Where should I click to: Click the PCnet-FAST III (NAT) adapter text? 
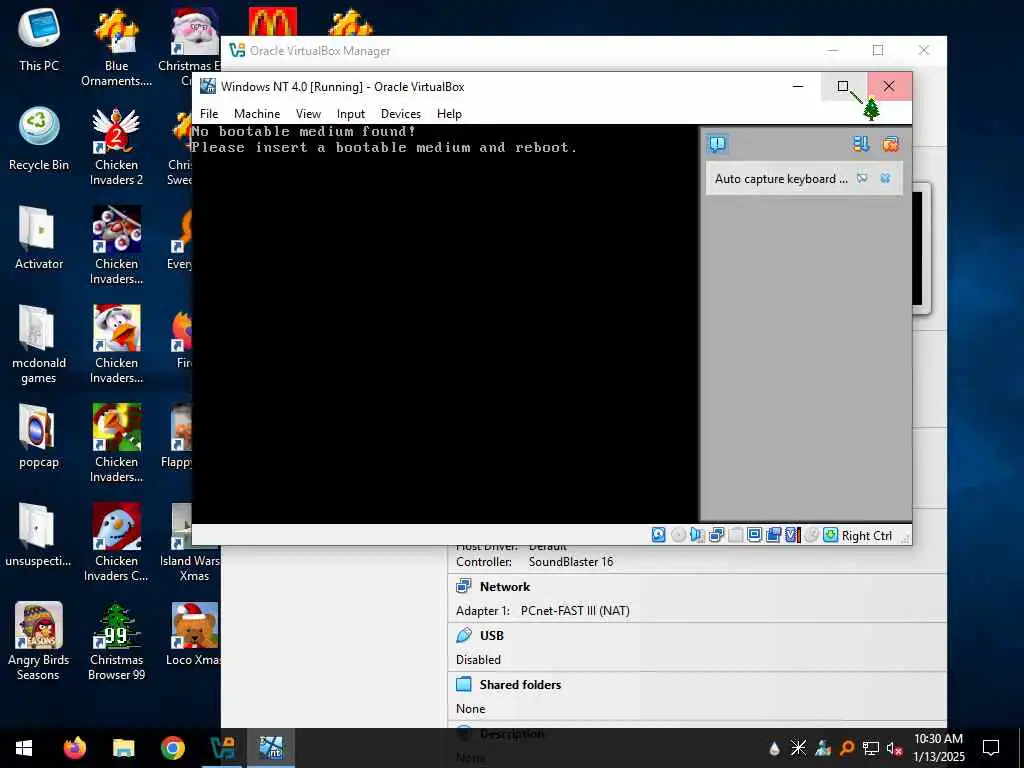click(x=575, y=611)
